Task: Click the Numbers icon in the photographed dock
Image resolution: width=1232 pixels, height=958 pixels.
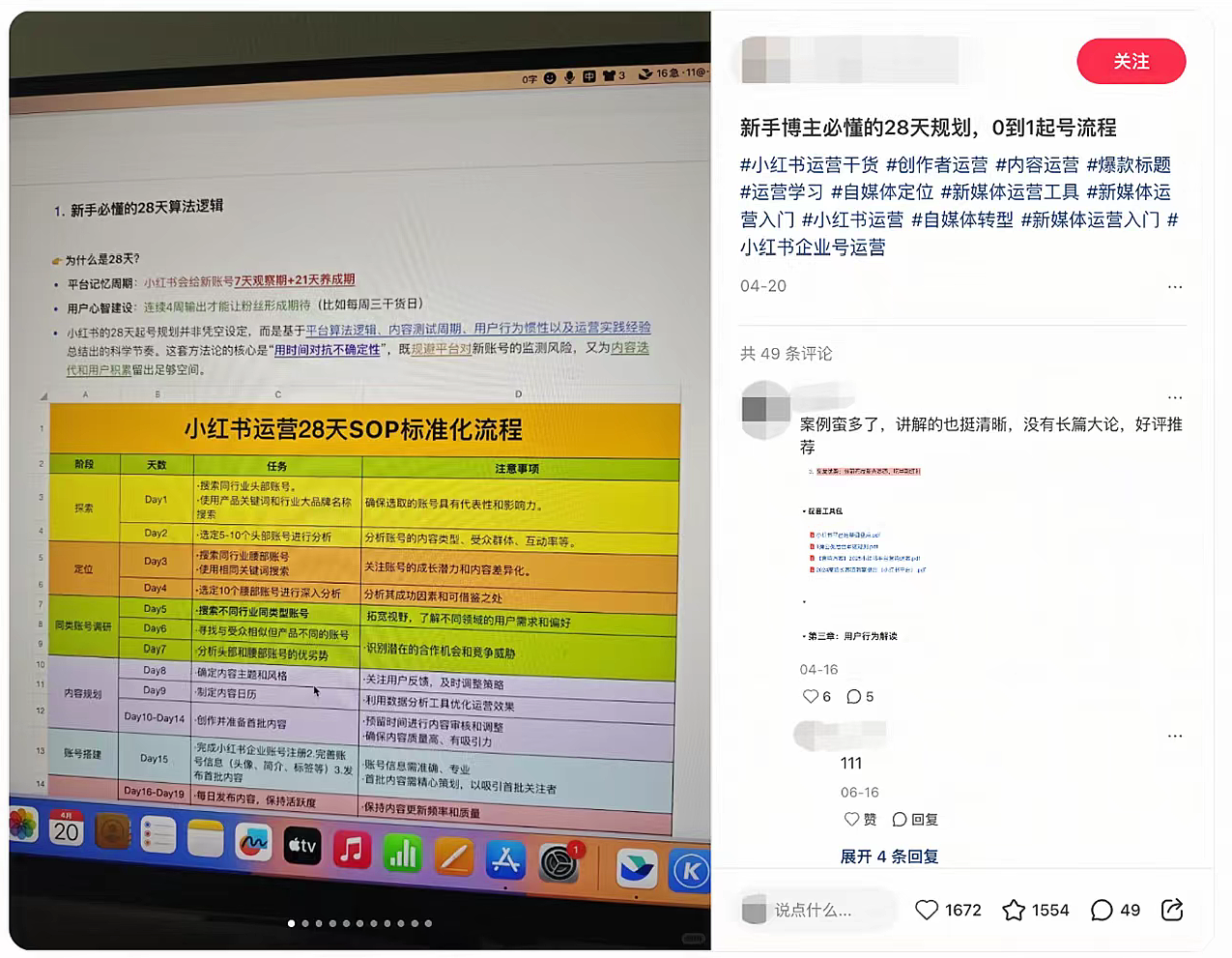Action: click(402, 854)
